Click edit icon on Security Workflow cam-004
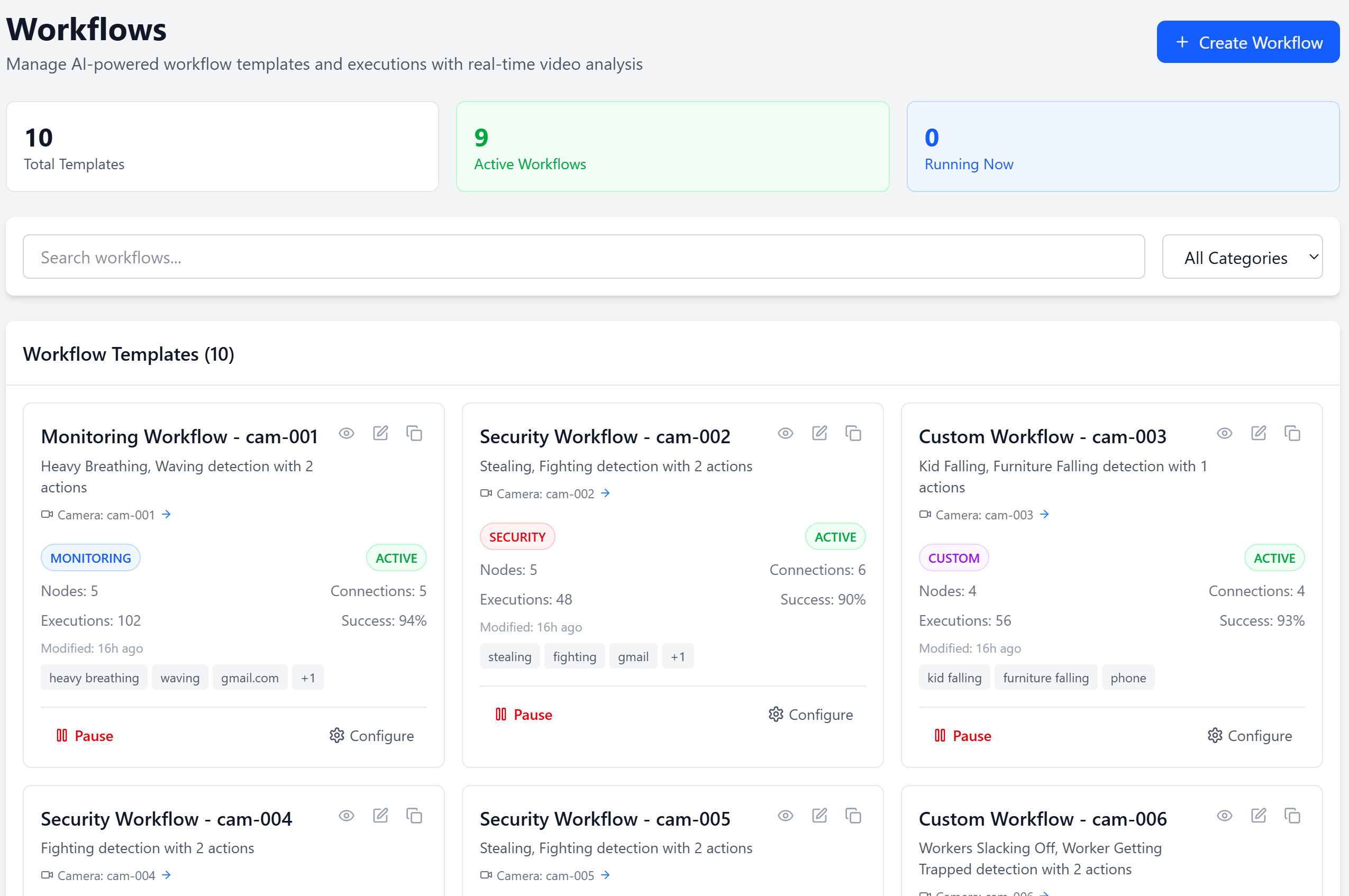The height and width of the screenshot is (896, 1349). (380, 816)
